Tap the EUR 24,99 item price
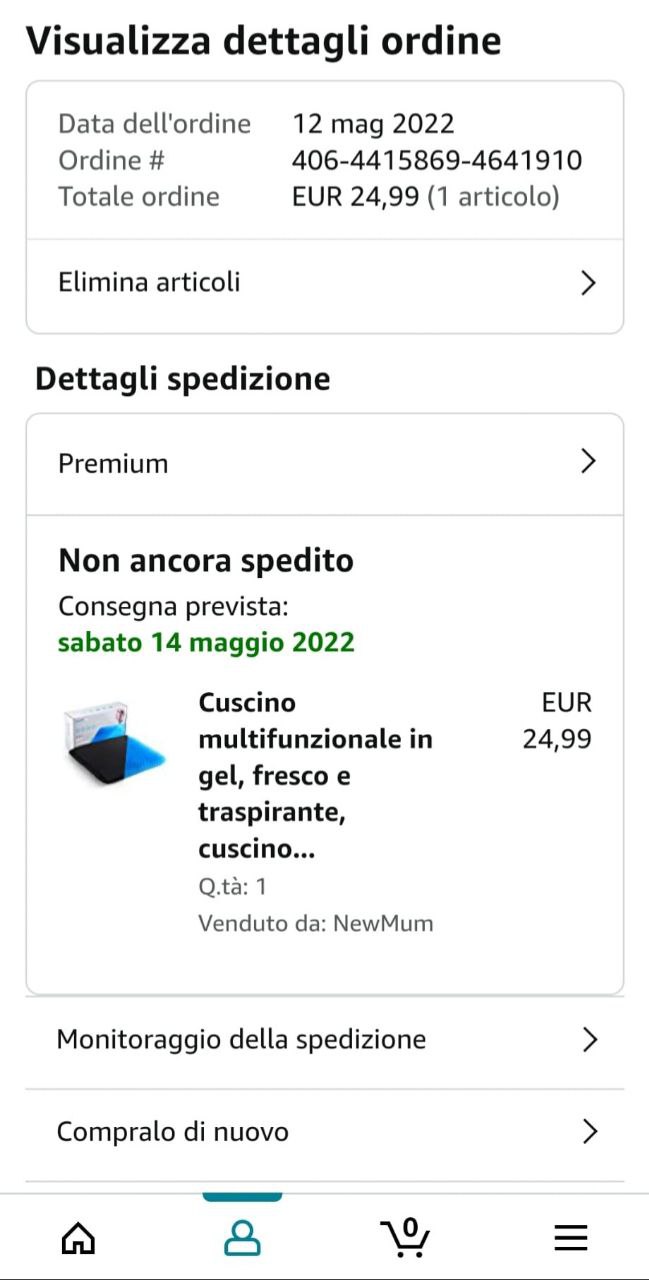649x1280 pixels. [x=557, y=721]
